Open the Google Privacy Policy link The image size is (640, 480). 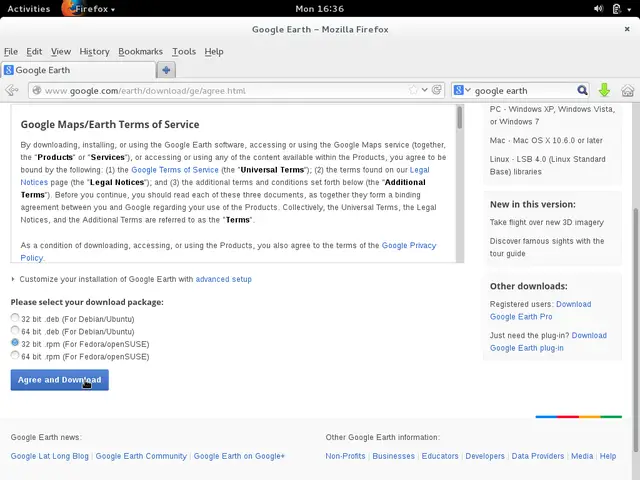click(409, 245)
